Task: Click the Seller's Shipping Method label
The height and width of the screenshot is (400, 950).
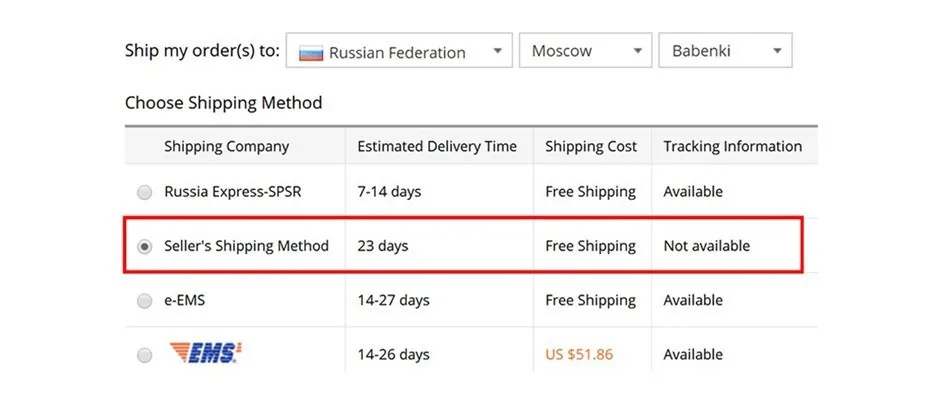Action: pyautogui.click(x=246, y=246)
